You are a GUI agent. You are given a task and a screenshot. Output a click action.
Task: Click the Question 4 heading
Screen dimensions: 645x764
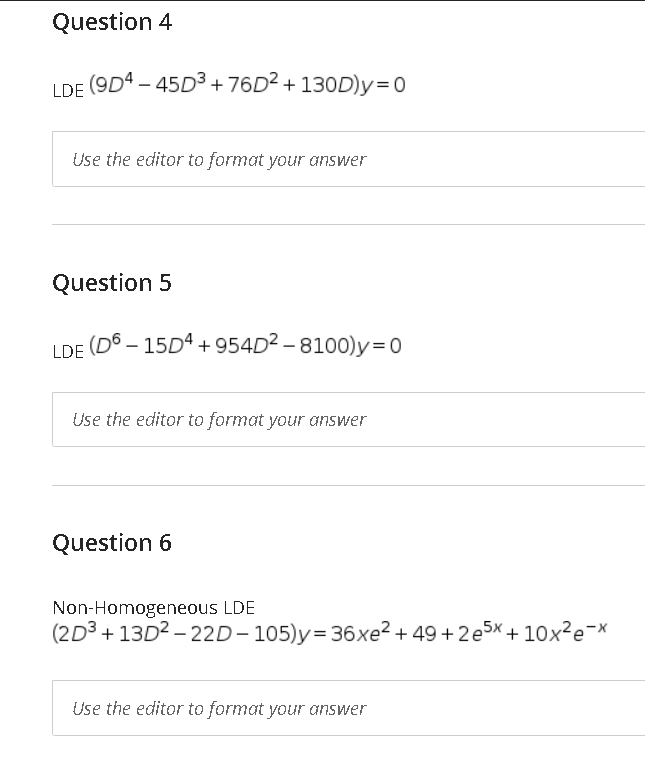click(112, 22)
